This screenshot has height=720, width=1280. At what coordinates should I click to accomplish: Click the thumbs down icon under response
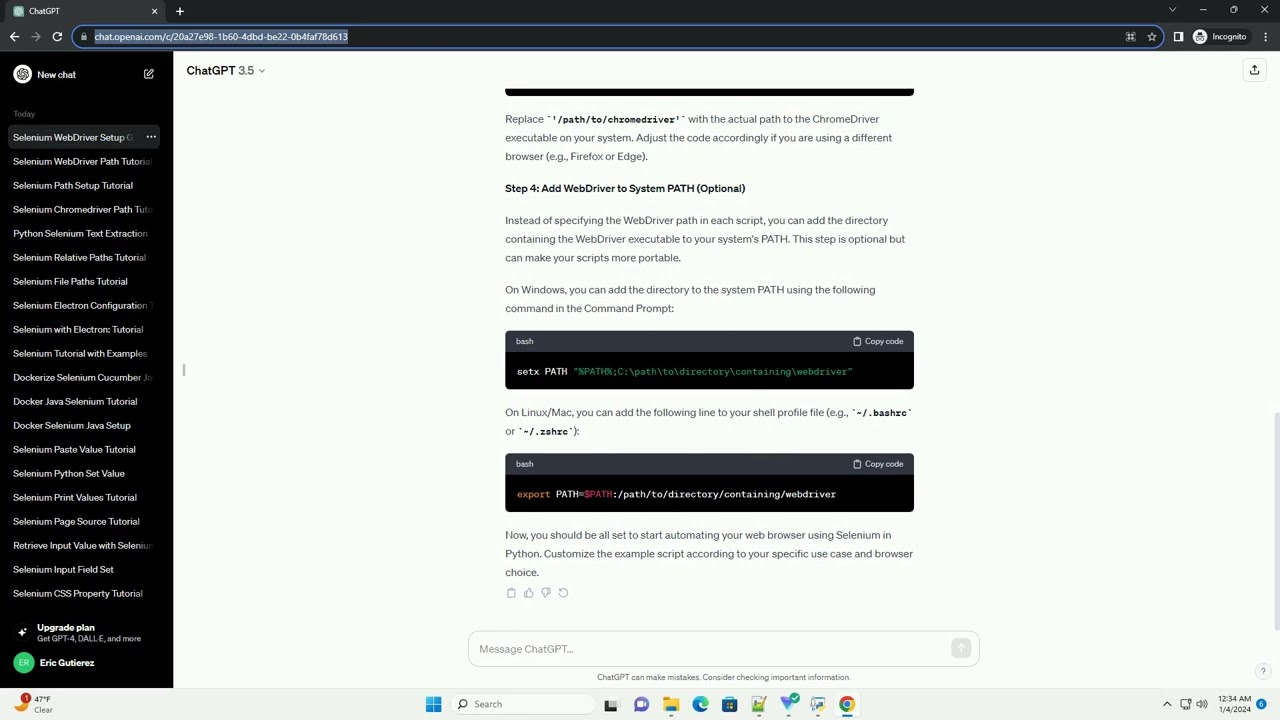545,593
